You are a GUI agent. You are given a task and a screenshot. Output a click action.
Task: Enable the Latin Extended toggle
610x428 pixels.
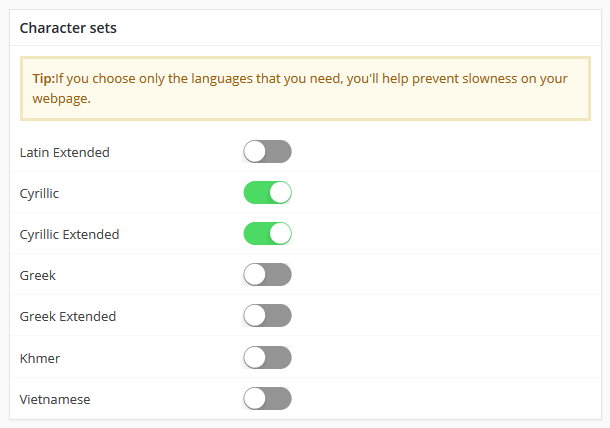[x=267, y=152]
